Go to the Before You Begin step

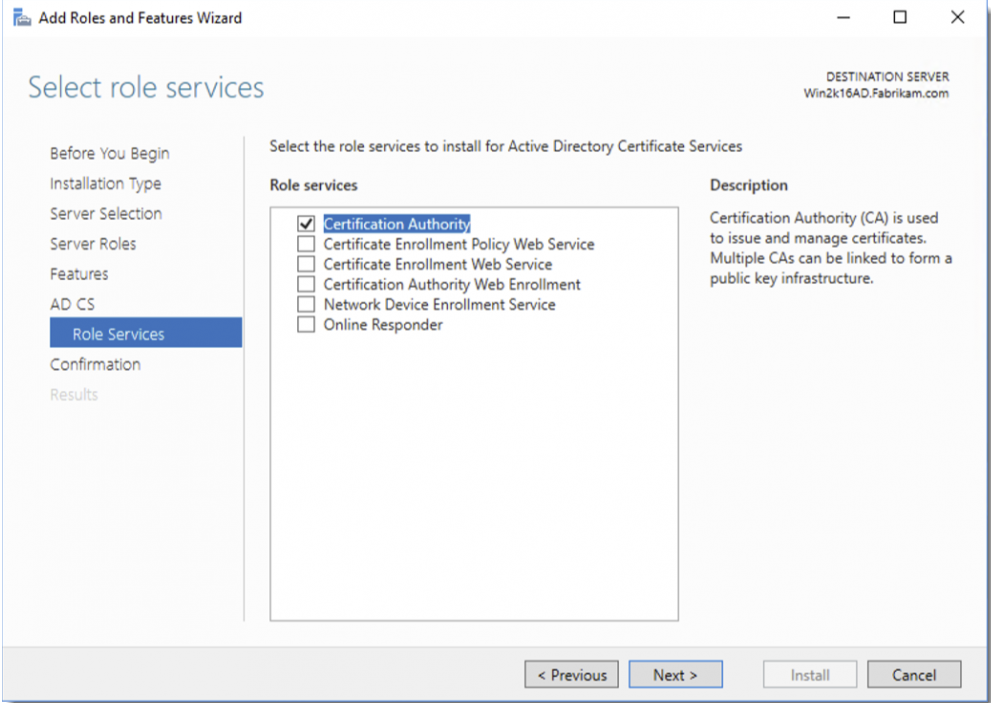tap(109, 154)
